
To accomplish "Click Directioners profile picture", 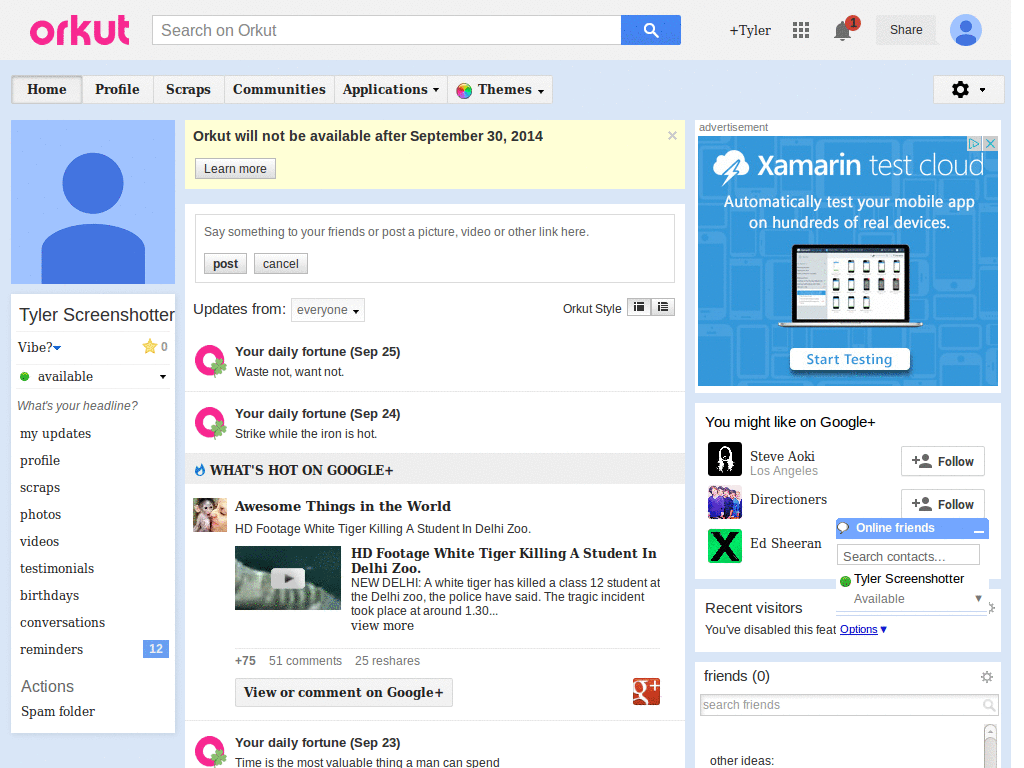I will tap(725, 502).
